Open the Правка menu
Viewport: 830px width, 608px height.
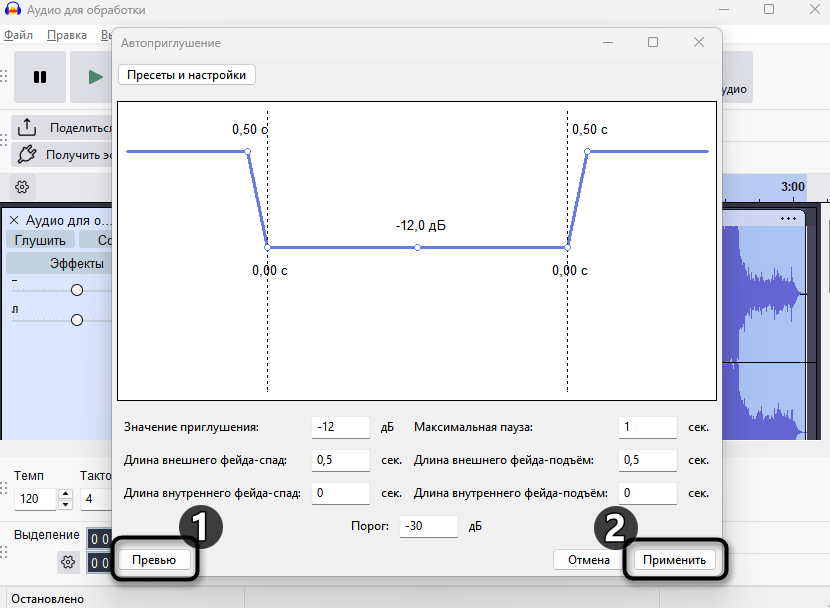(67, 35)
